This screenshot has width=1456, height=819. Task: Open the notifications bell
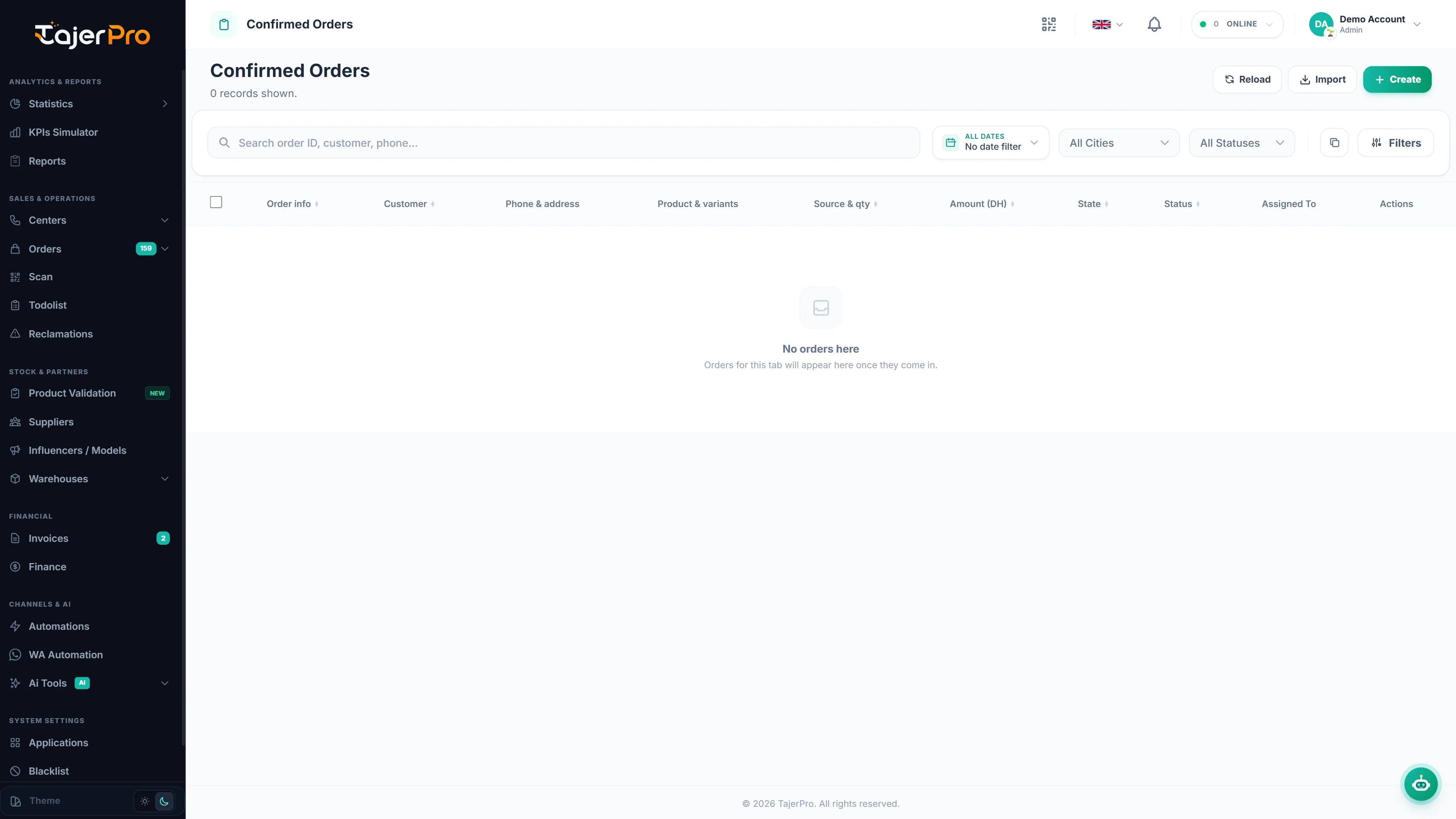pos(1154,24)
